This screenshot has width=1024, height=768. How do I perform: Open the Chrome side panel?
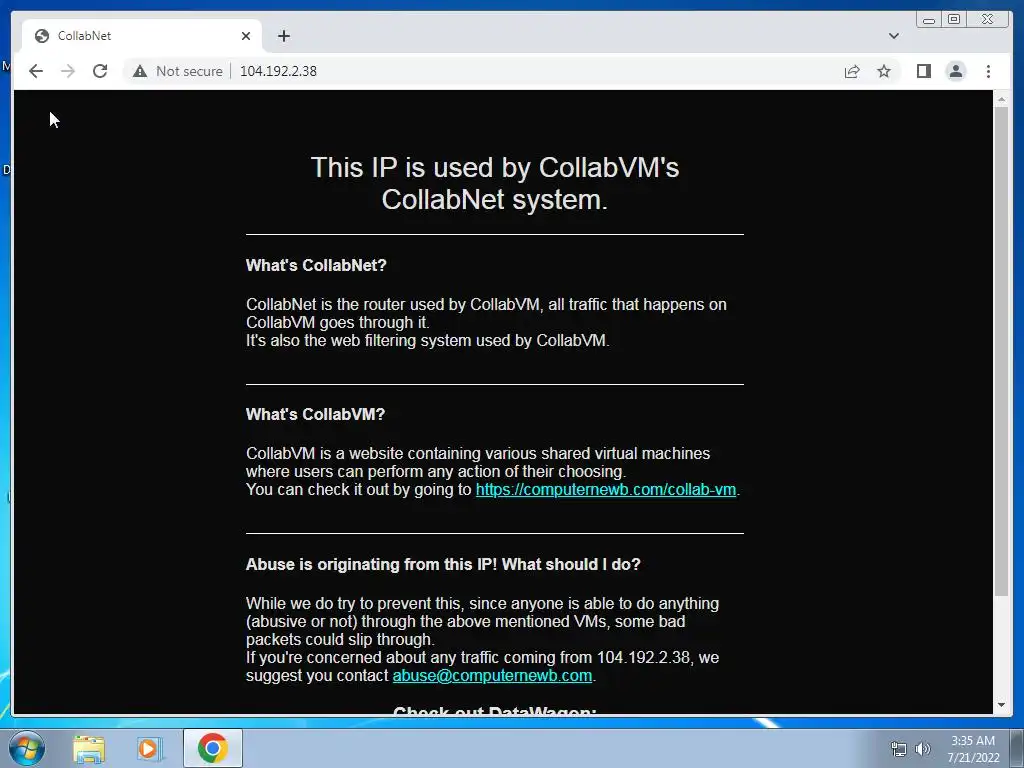click(x=923, y=71)
